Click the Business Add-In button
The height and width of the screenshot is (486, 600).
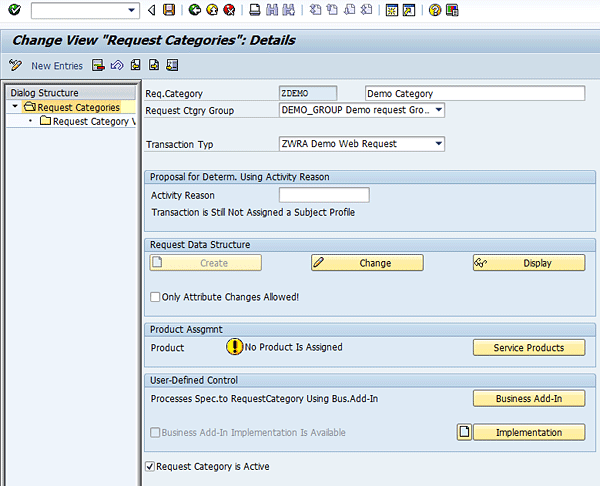[529, 399]
